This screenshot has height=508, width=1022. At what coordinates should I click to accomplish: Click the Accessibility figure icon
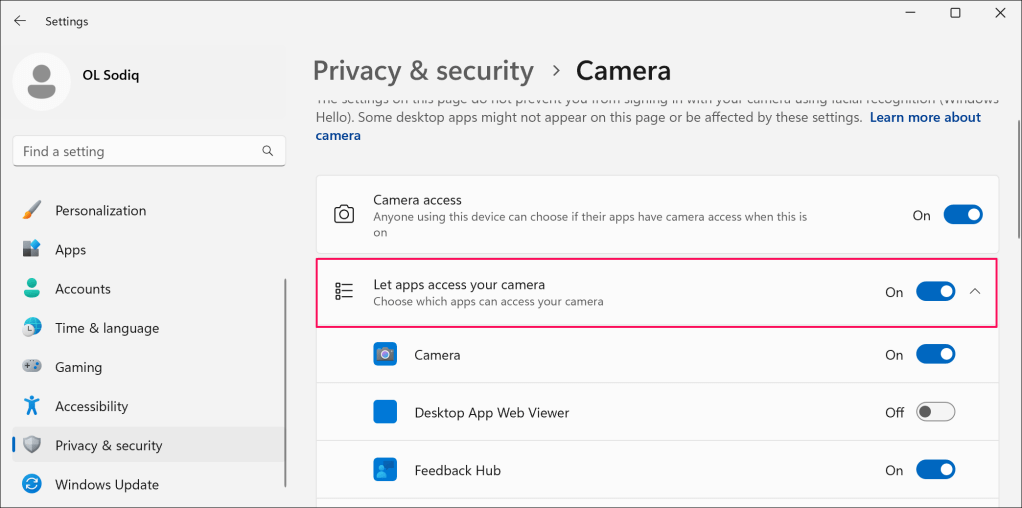(x=32, y=406)
